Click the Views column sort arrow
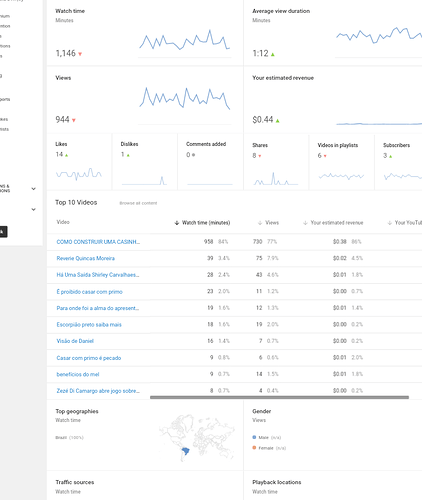422x500 pixels. pyautogui.click(x=260, y=223)
